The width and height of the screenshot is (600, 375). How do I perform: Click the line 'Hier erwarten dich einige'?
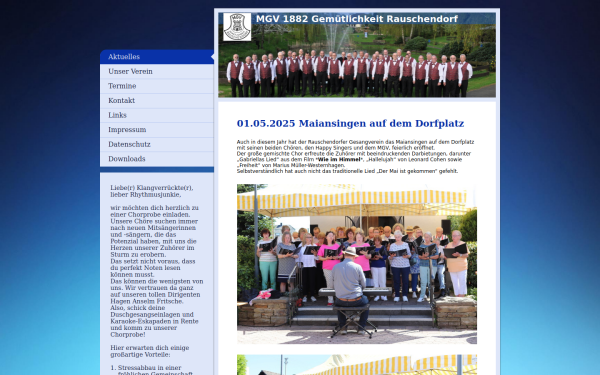[150, 348]
